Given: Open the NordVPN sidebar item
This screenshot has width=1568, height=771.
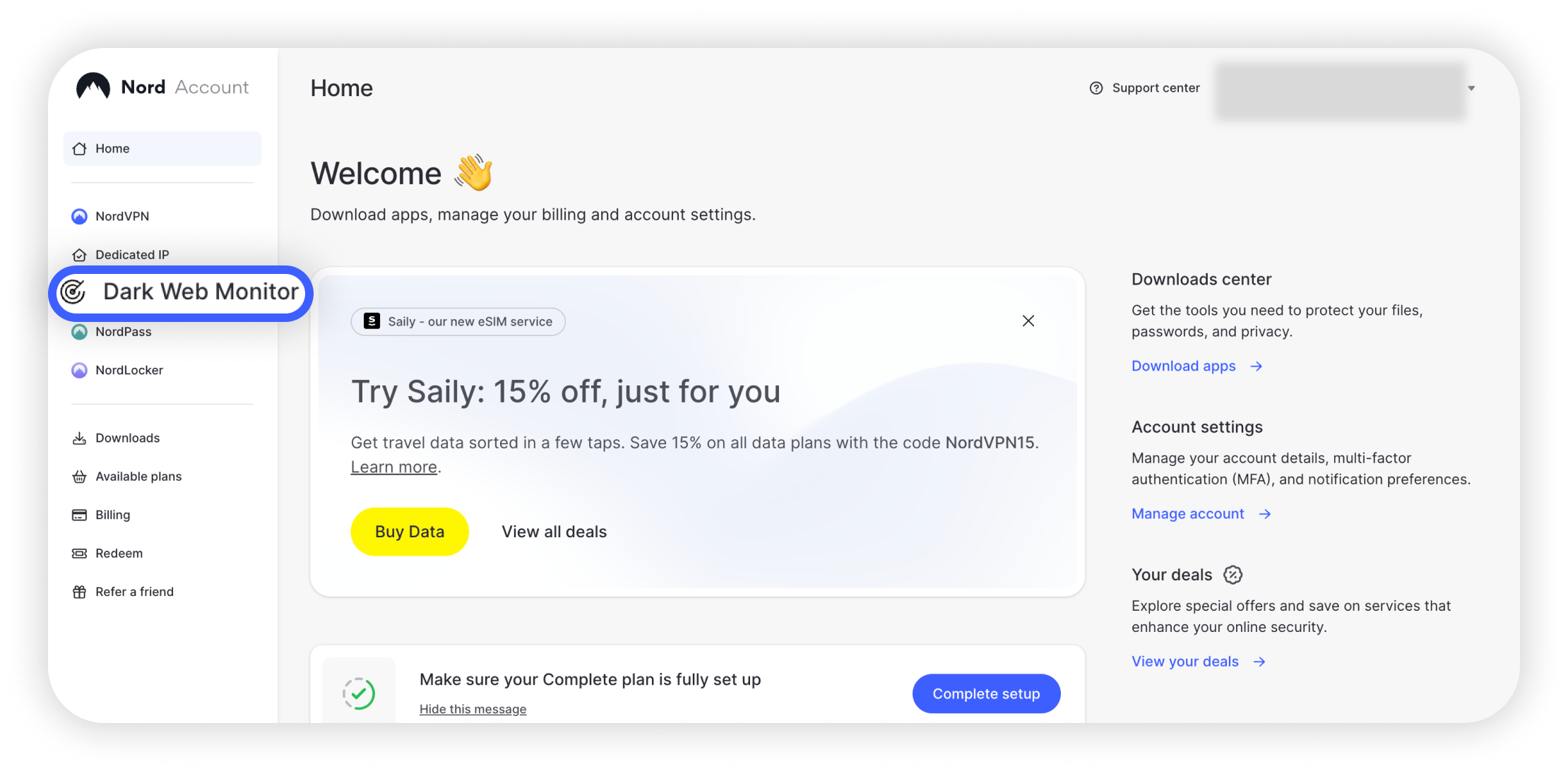Looking at the screenshot, I should point(121,216).
